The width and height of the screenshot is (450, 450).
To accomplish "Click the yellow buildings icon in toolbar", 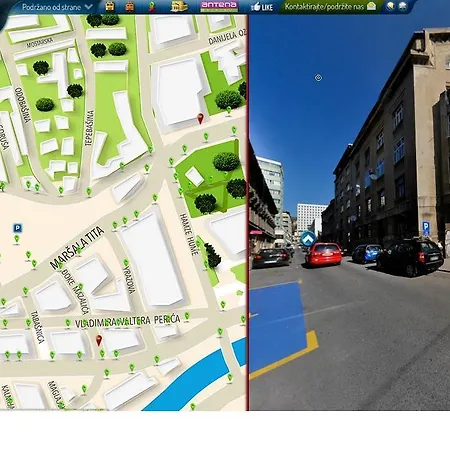I will pyautogui.click(x=179, y=6).
